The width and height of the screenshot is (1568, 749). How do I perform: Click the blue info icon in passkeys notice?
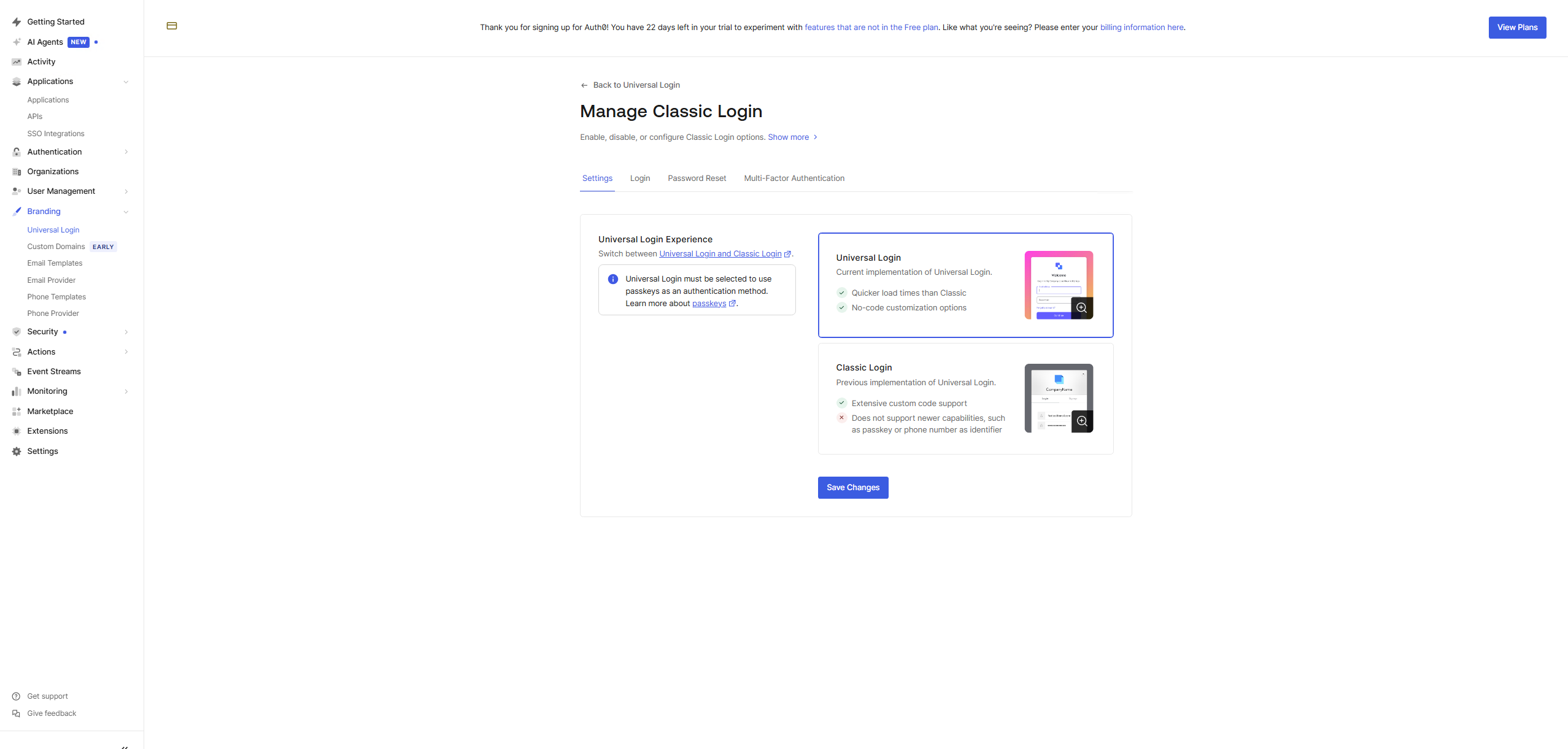coord(613,279)
